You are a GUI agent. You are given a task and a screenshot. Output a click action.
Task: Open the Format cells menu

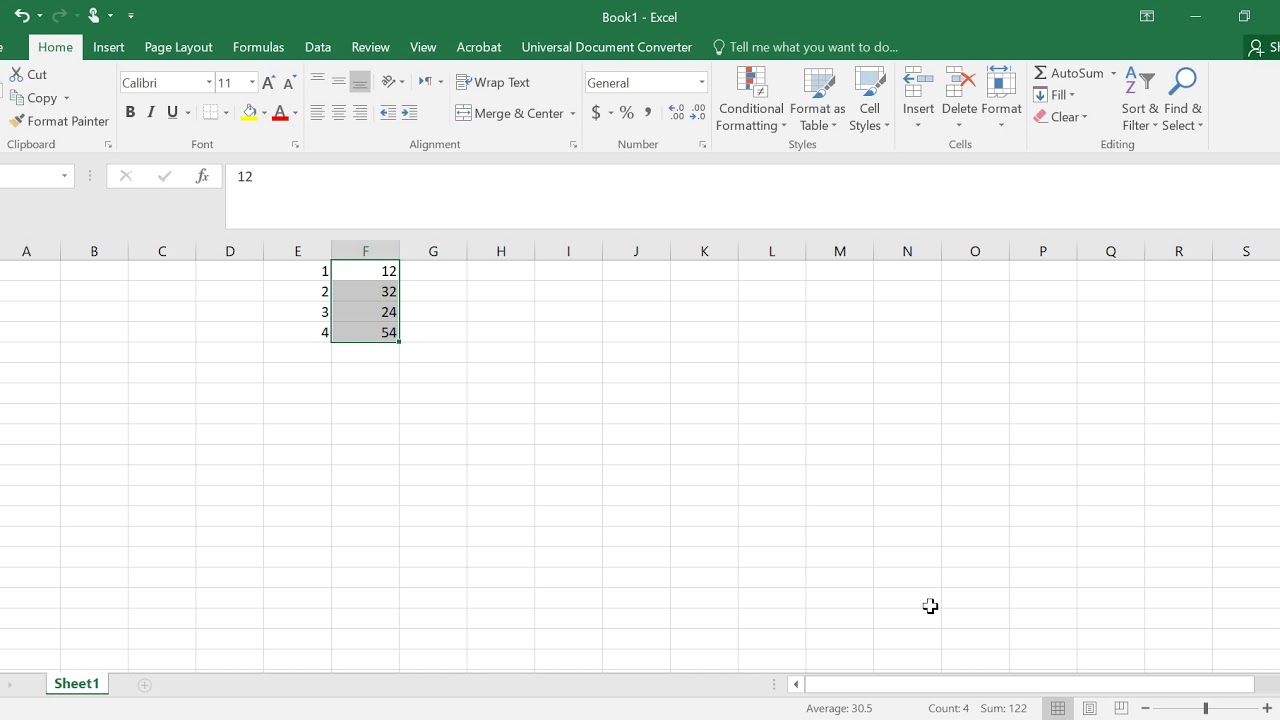pyautogui.click(x=1001, y=100)
